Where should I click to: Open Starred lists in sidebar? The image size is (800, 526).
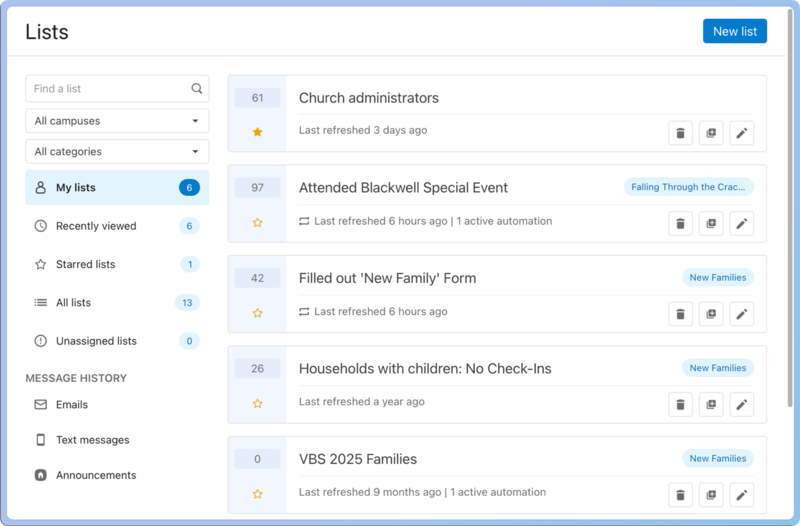coord(85,264)
